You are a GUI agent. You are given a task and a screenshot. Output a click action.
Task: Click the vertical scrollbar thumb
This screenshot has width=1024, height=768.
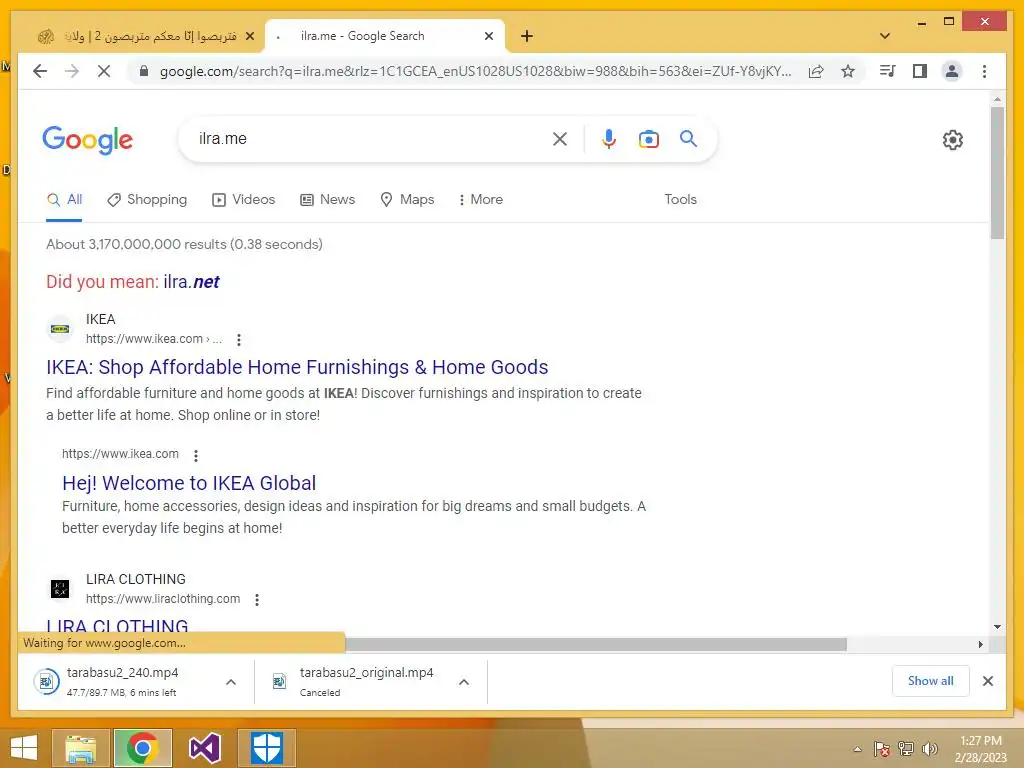tap(997, 173)
